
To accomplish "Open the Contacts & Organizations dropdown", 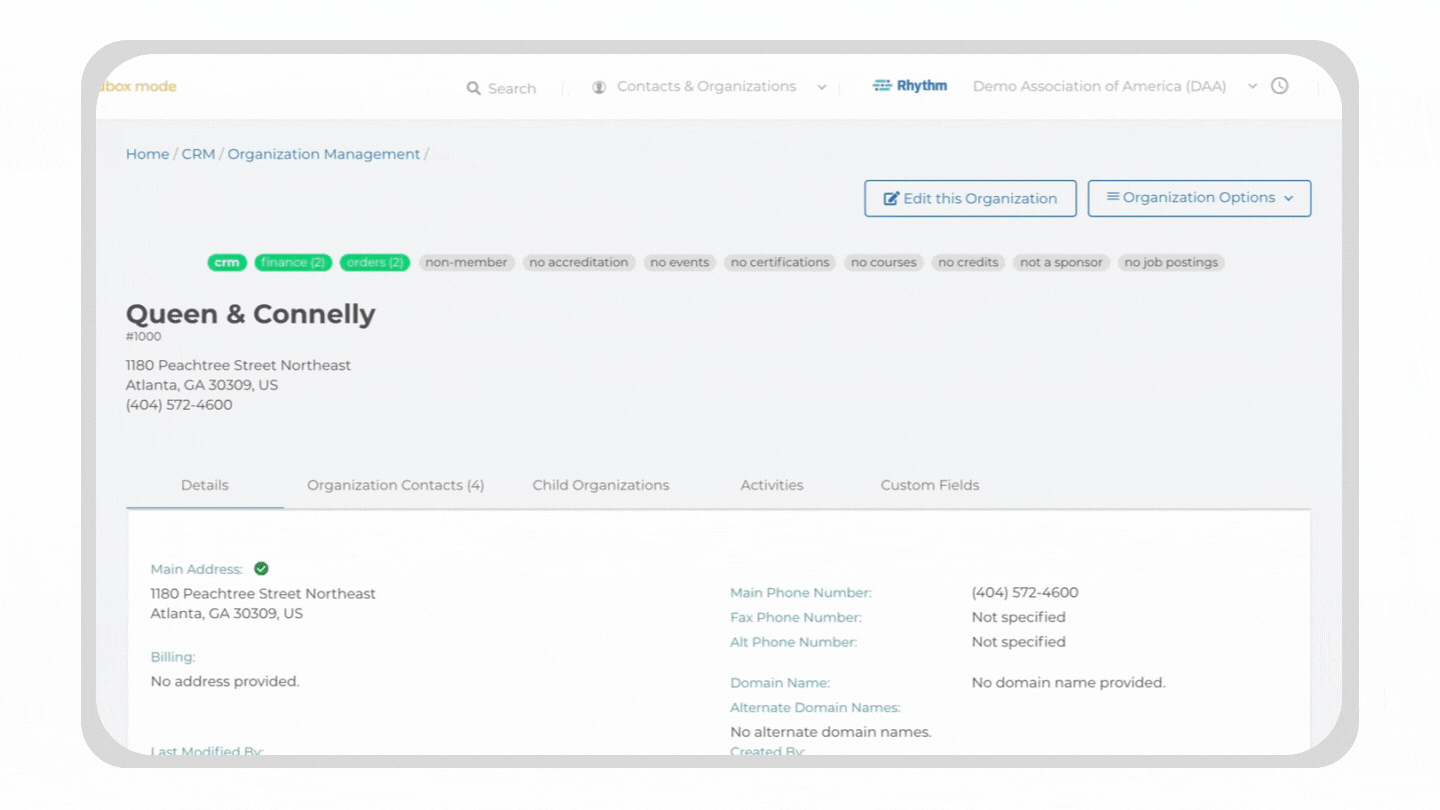I will pos(822,87).
